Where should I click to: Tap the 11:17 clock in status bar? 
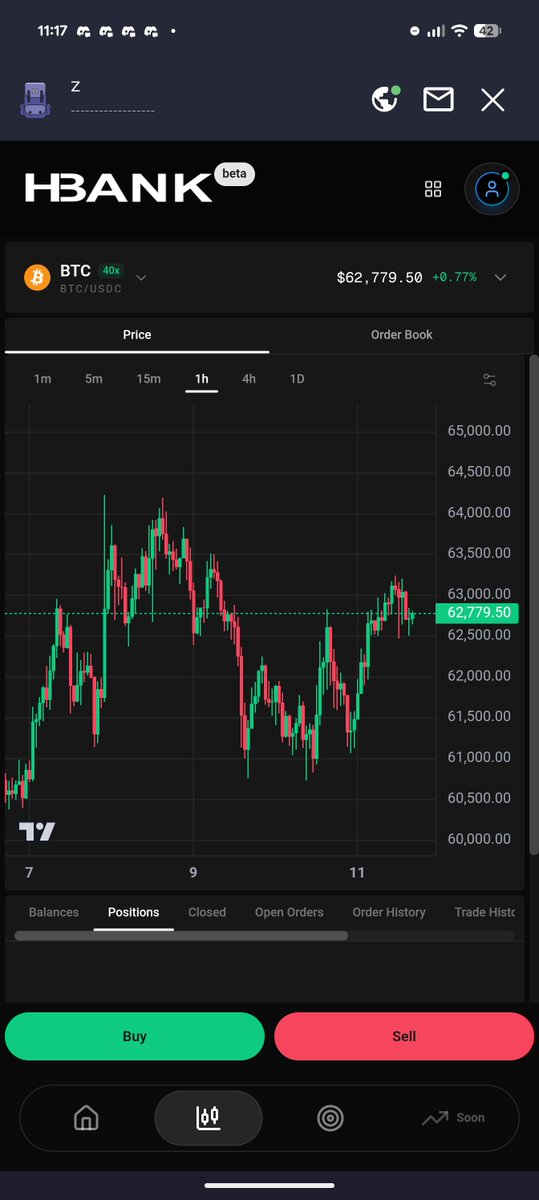pos(52,31)
